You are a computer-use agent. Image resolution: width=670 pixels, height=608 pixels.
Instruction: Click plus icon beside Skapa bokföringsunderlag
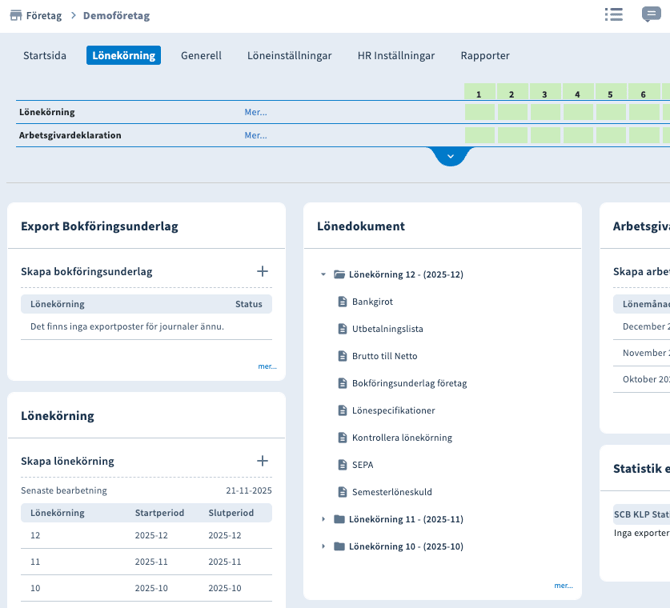(262, 271)
